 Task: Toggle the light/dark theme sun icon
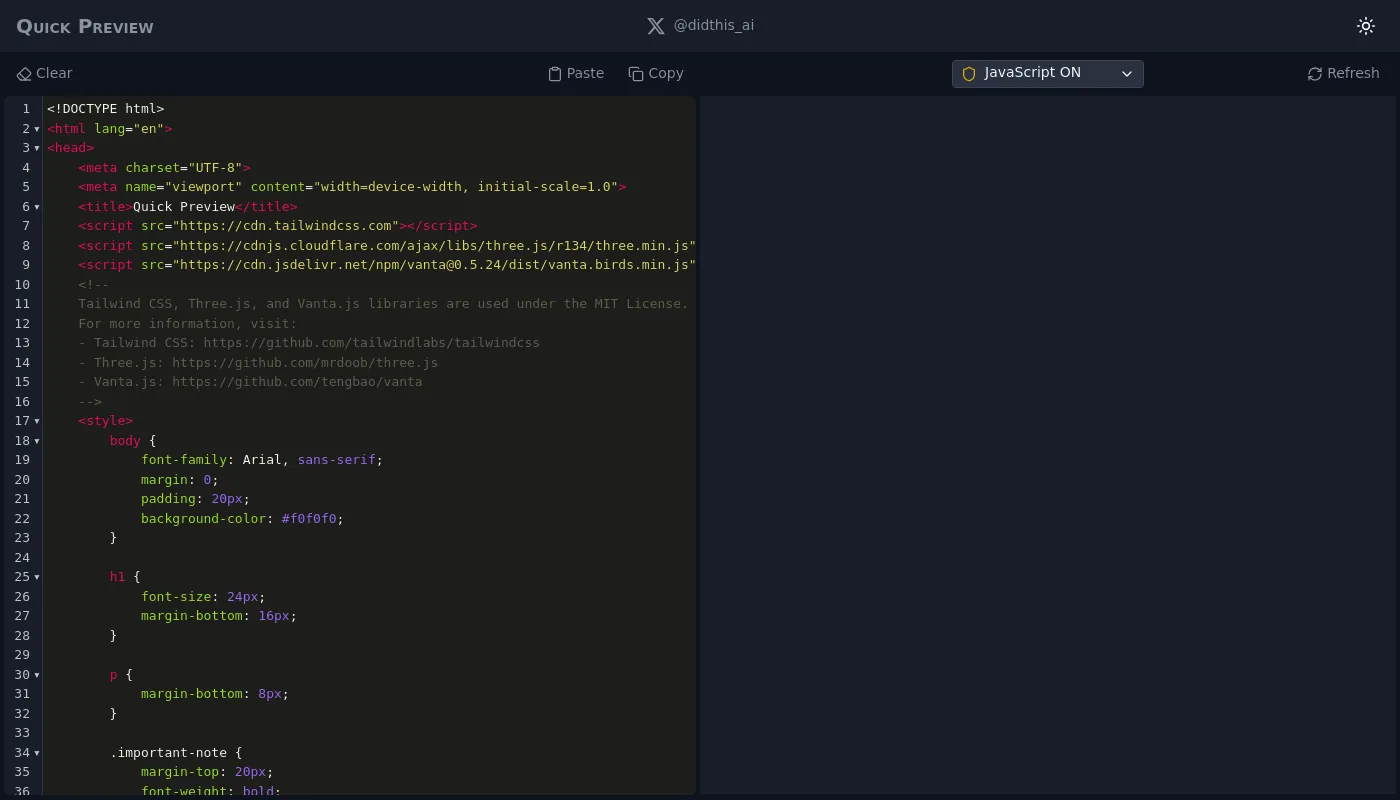pos(1366,26)
